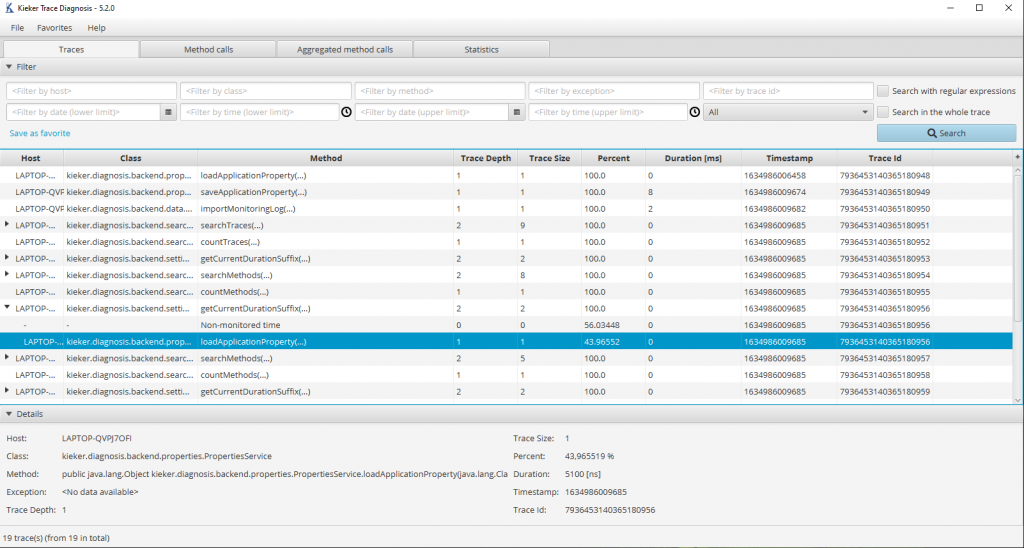The height and width of the screenshot is (548, 1024).
Task: Check Search in the whole trace
Action: click(883, 113)
